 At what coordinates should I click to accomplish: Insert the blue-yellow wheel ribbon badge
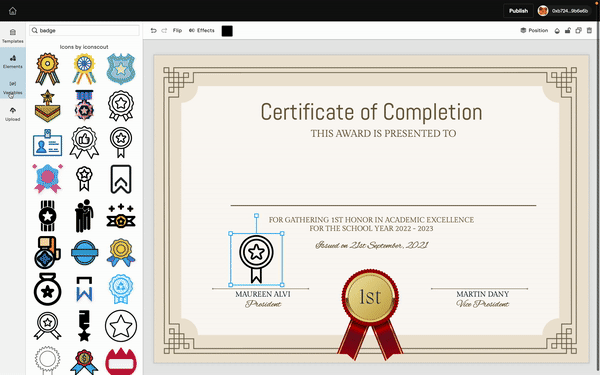pos(84,69)
